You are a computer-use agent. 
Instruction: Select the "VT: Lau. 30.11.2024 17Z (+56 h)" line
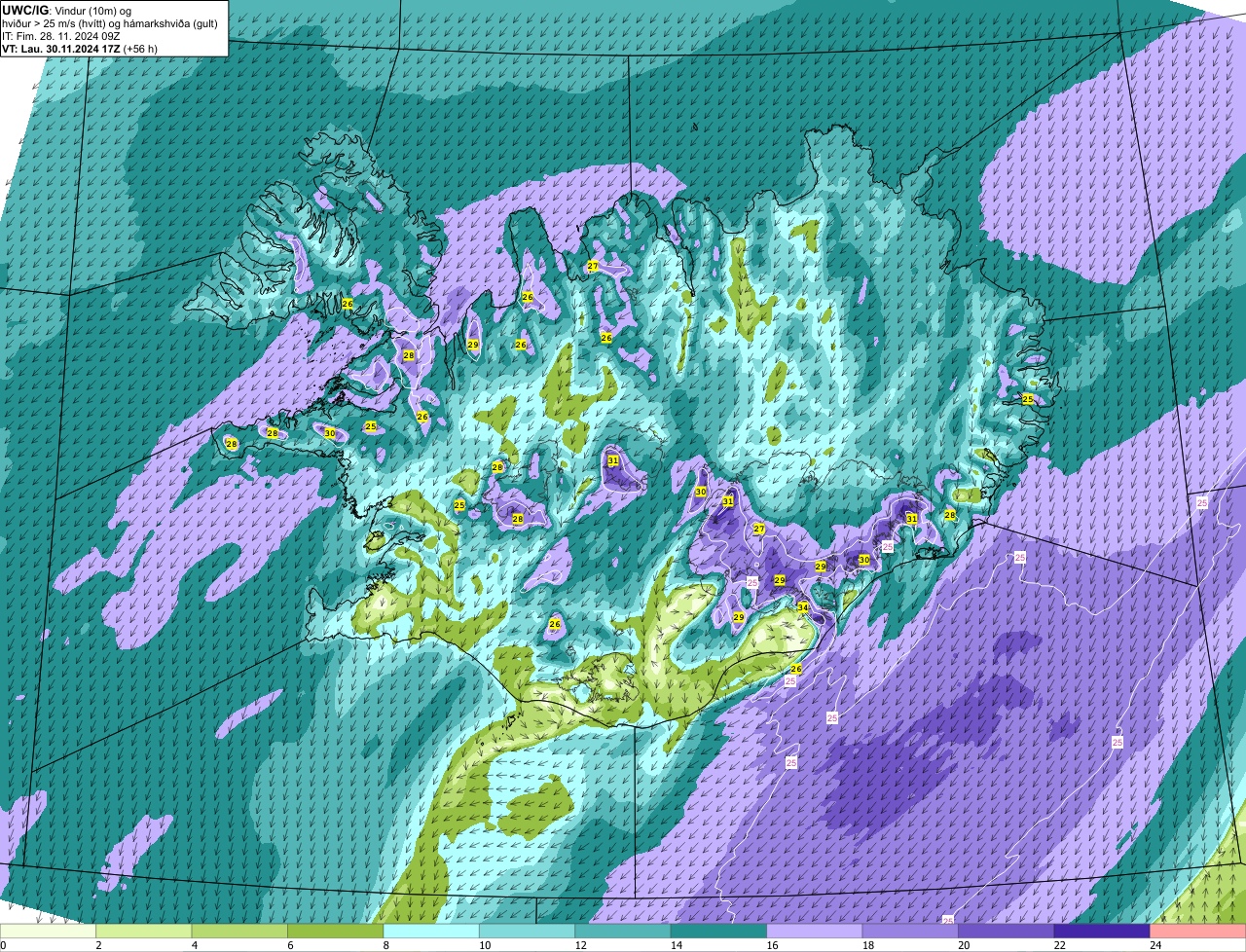click(x=80, y=48)
